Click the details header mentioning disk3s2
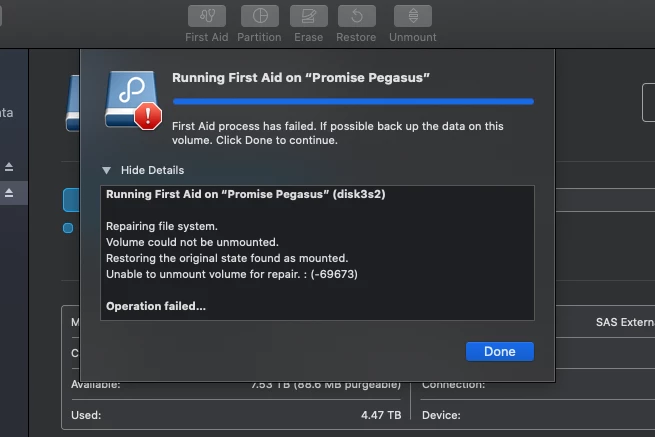The width and height of the screenshot is (655, 437). [x=246, y=194]
